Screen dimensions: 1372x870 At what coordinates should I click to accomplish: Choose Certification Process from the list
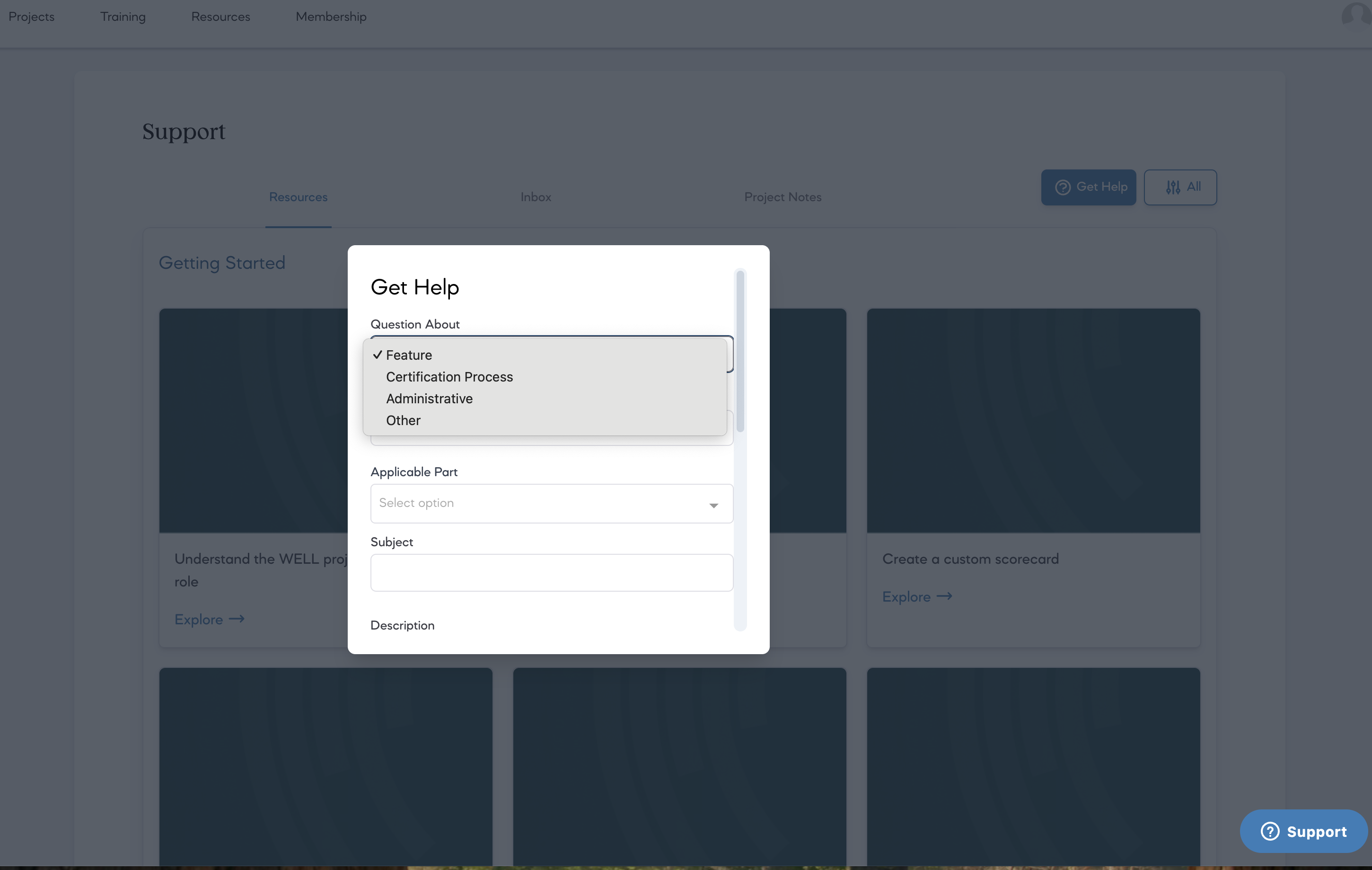[x=545, y=377]
